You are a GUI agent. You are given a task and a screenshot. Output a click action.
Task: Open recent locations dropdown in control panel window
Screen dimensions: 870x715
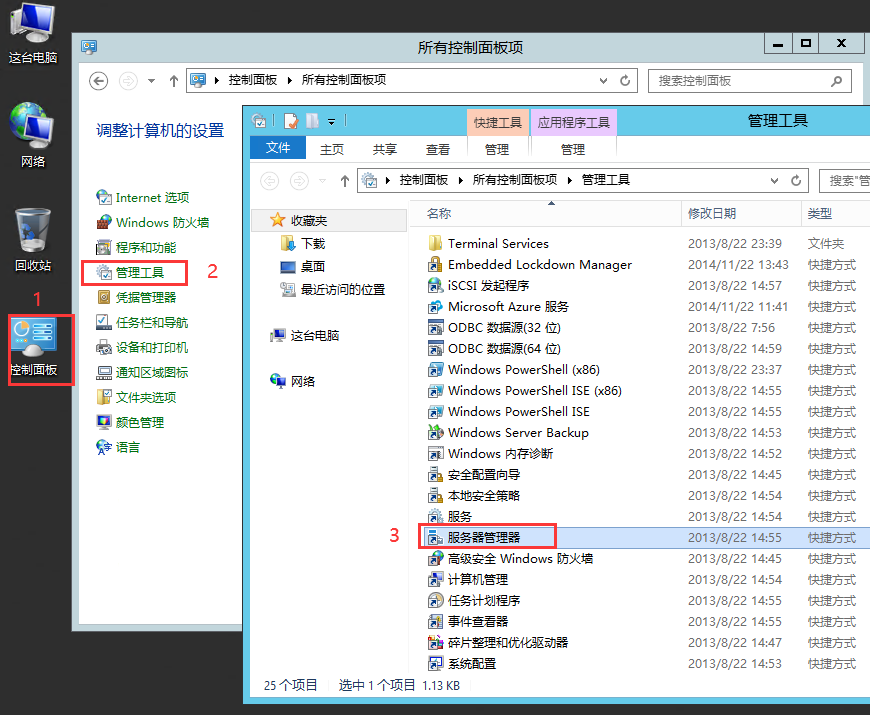[x=151, y=81]
